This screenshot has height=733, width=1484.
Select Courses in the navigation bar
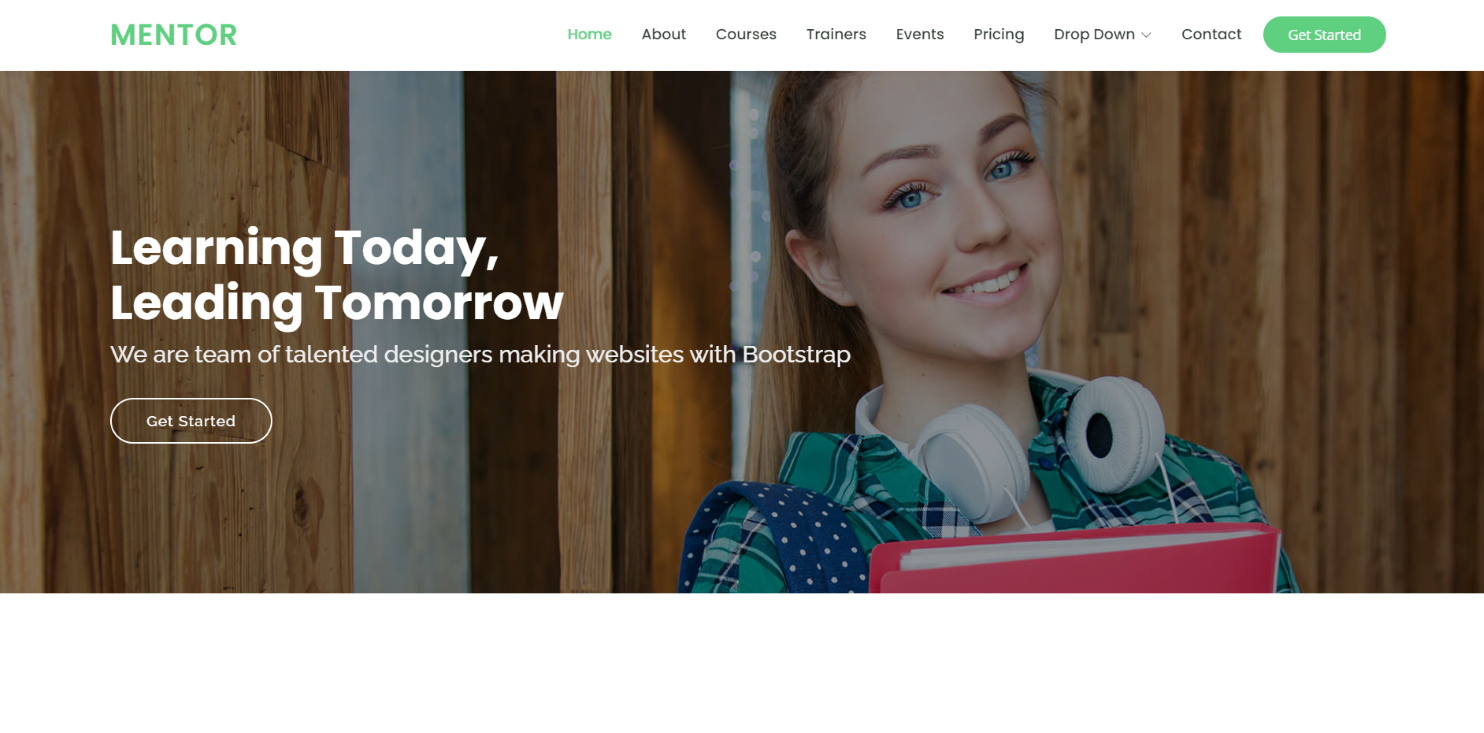746,34
